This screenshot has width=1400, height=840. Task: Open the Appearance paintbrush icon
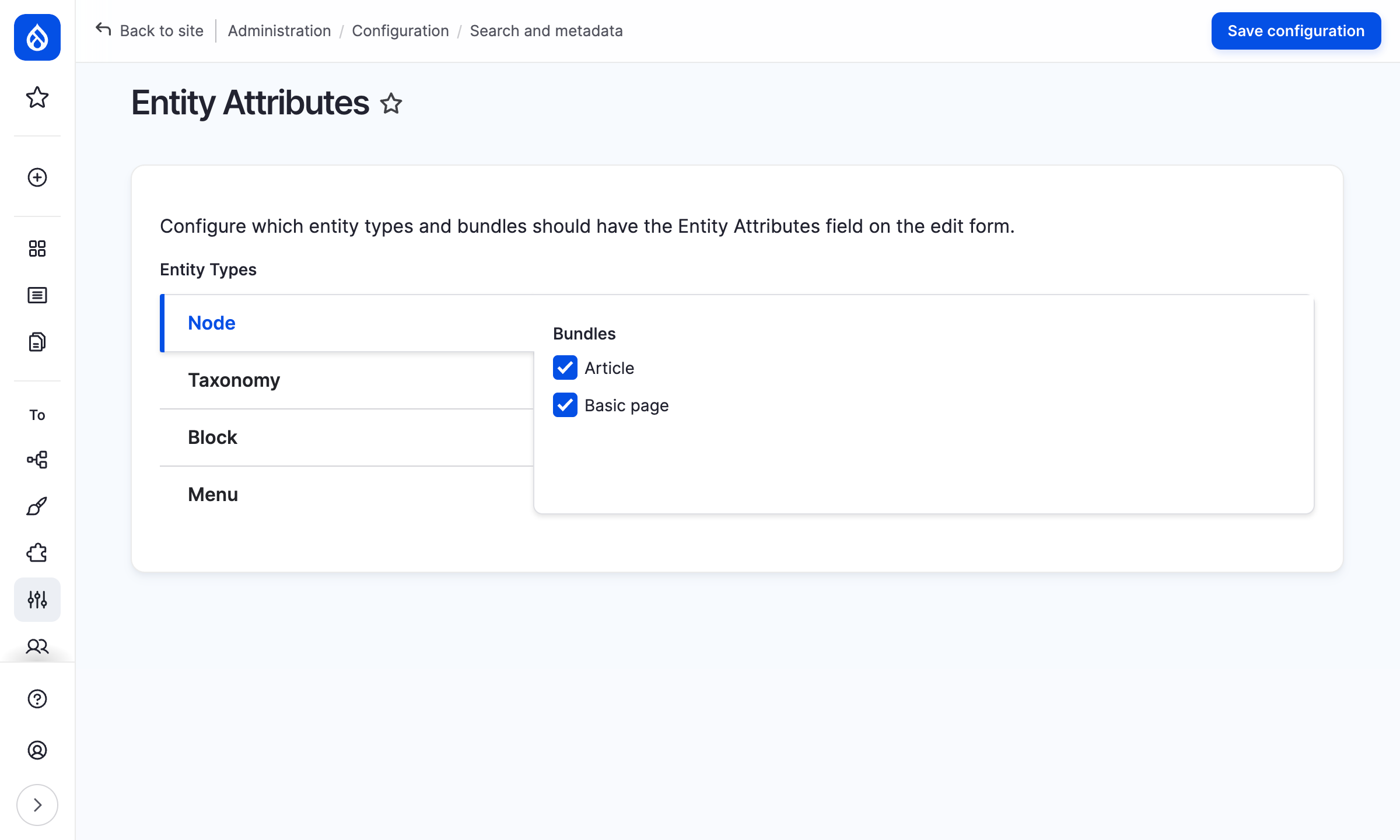click(x=37, y=506)
